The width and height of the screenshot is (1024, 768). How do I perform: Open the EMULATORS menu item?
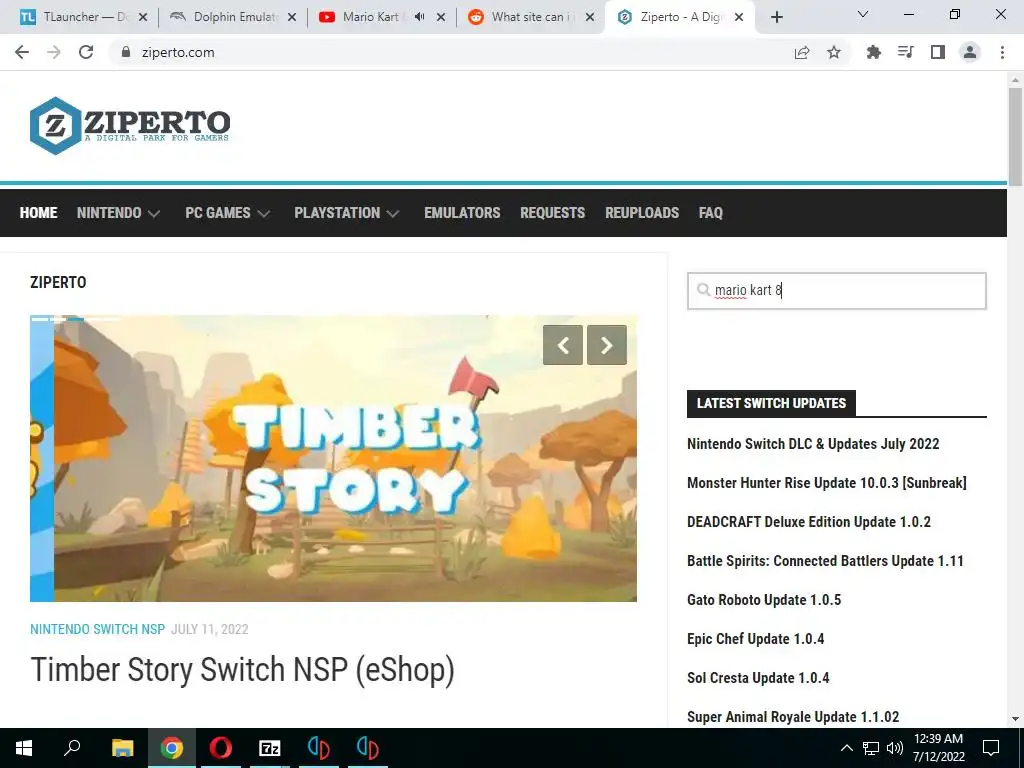tap(462, 213)
